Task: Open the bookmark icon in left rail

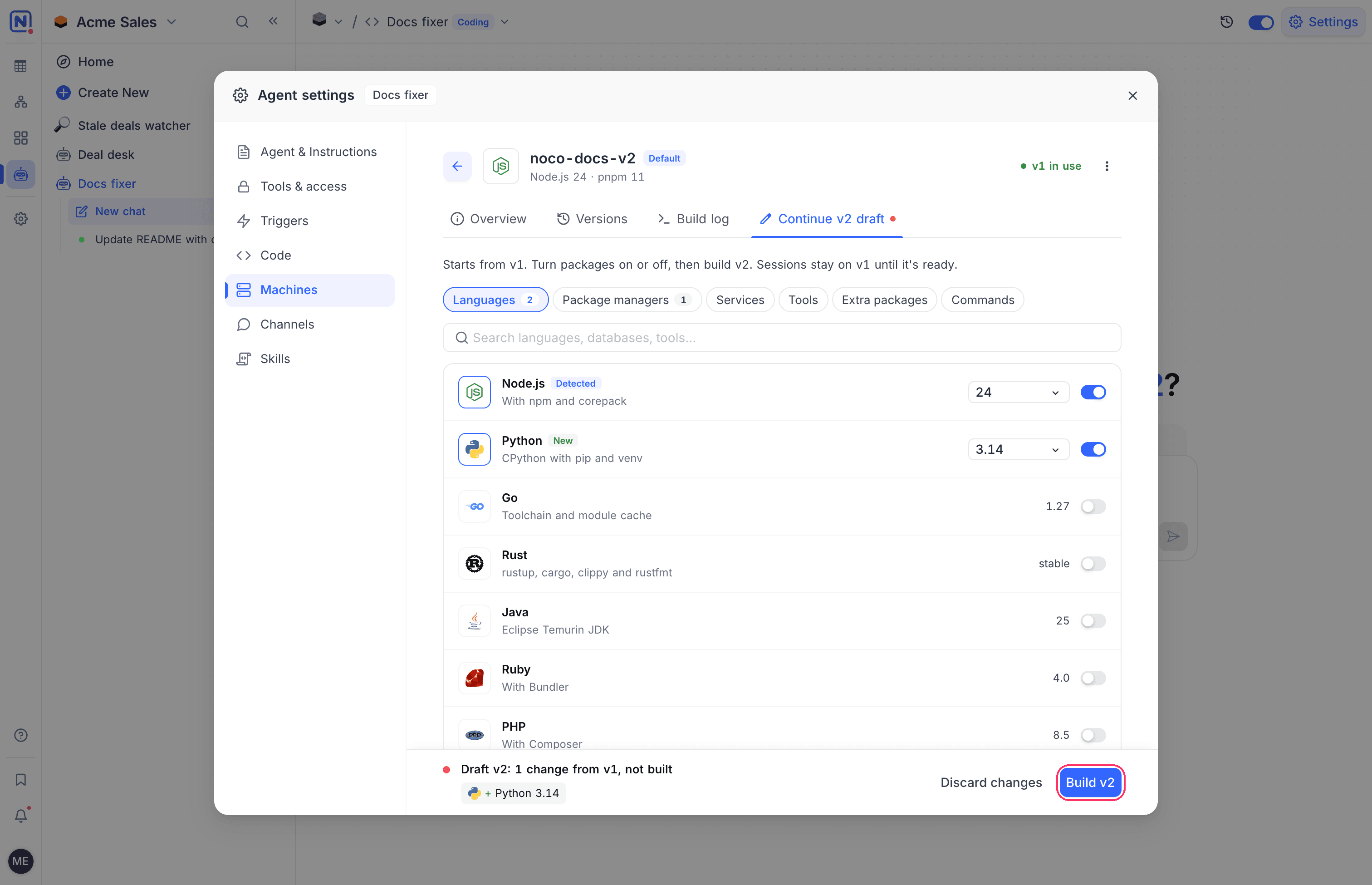Action: tap(21, 779)
